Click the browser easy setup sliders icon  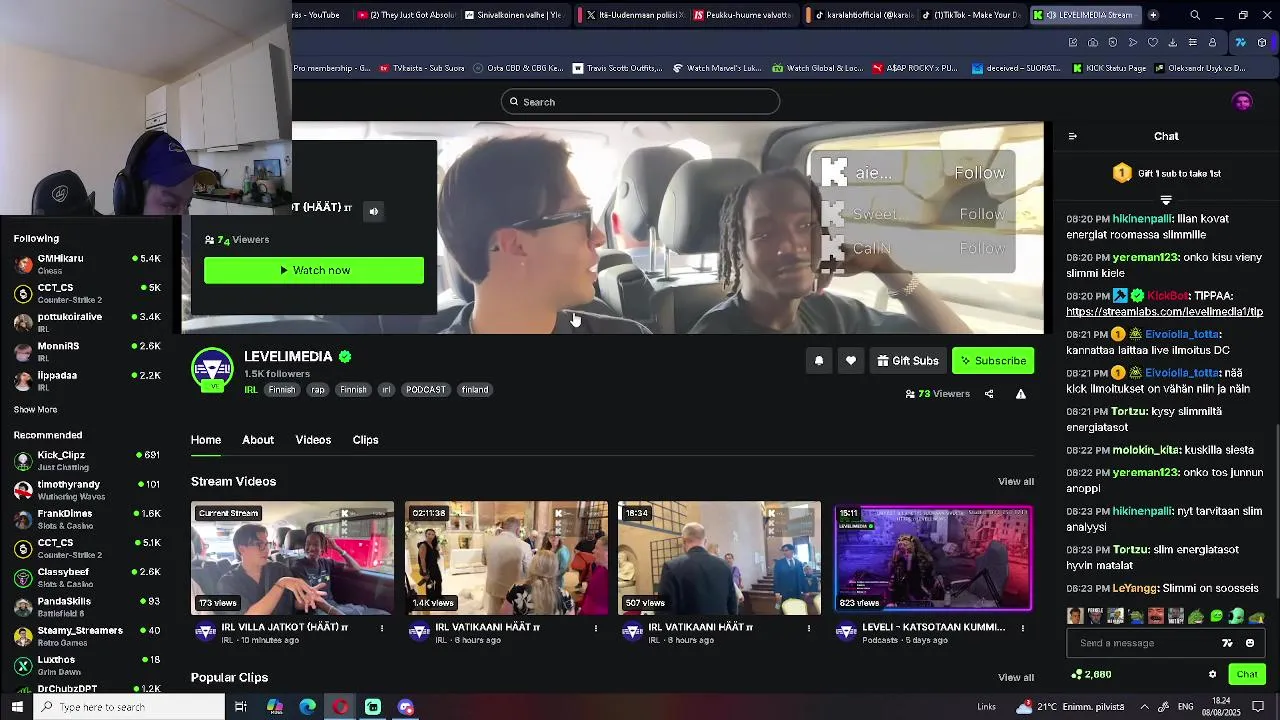point(1193,42)
